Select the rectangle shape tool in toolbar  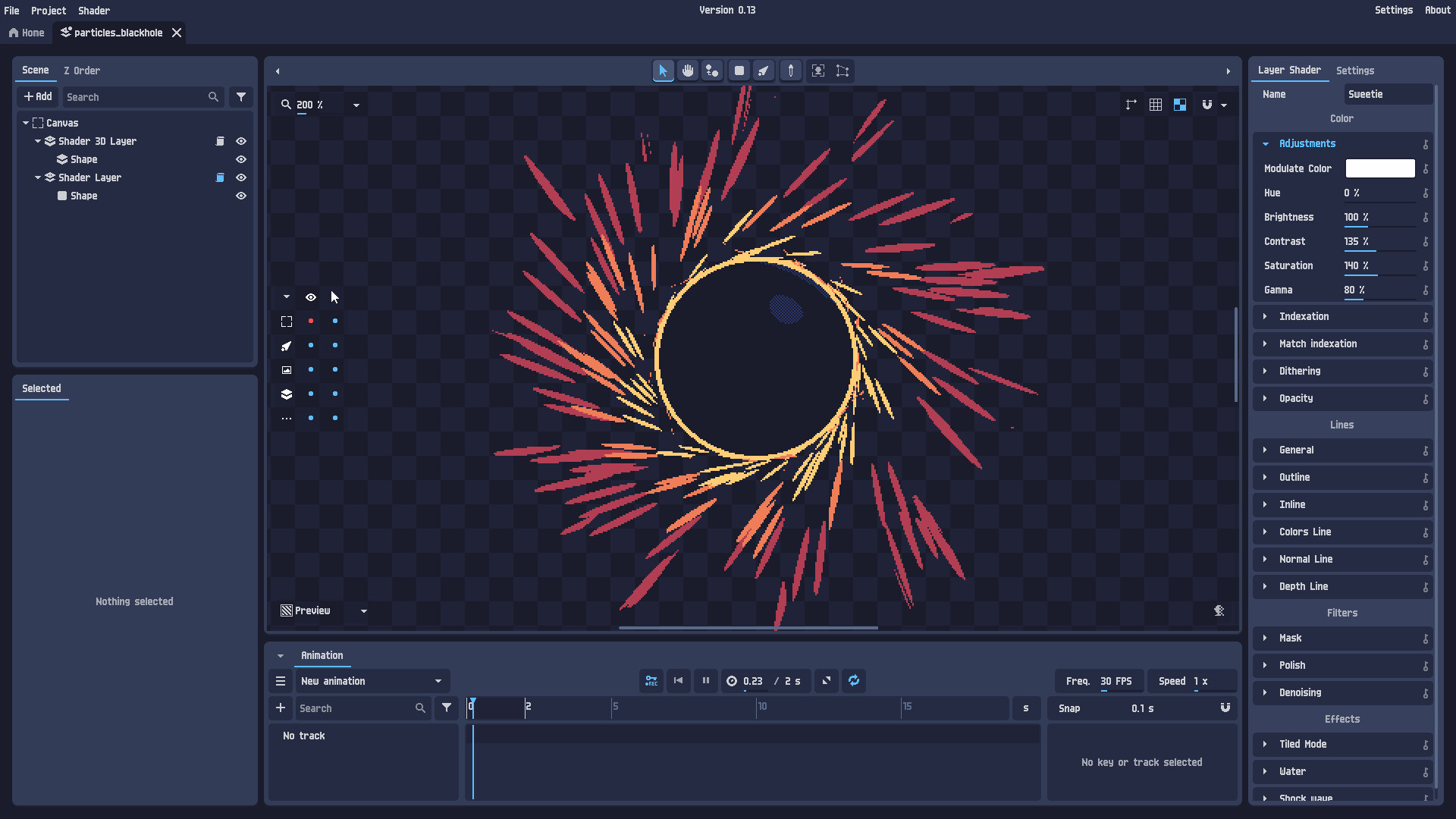click(739, 71)
